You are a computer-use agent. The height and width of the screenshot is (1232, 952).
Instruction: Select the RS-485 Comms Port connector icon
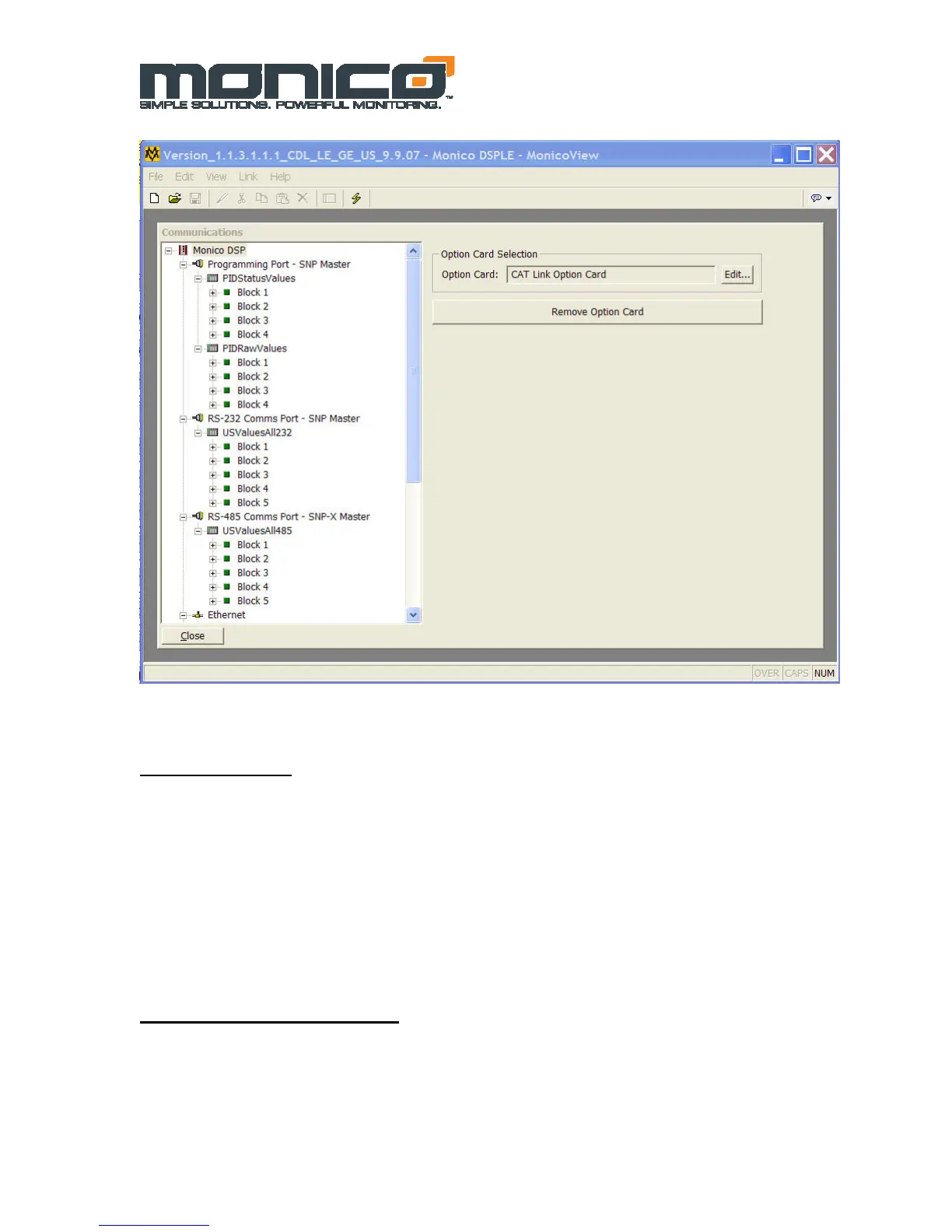point(198,516)
